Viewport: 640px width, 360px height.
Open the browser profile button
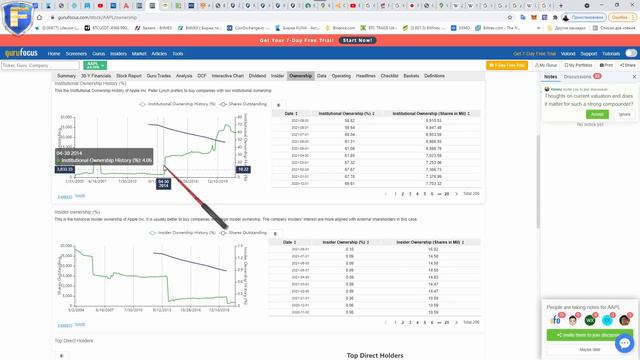point(584,18)
